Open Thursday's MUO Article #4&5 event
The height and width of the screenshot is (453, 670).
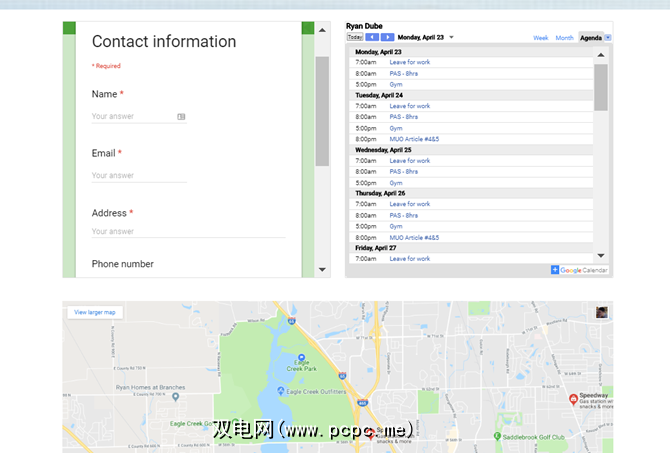click(414, 238)
